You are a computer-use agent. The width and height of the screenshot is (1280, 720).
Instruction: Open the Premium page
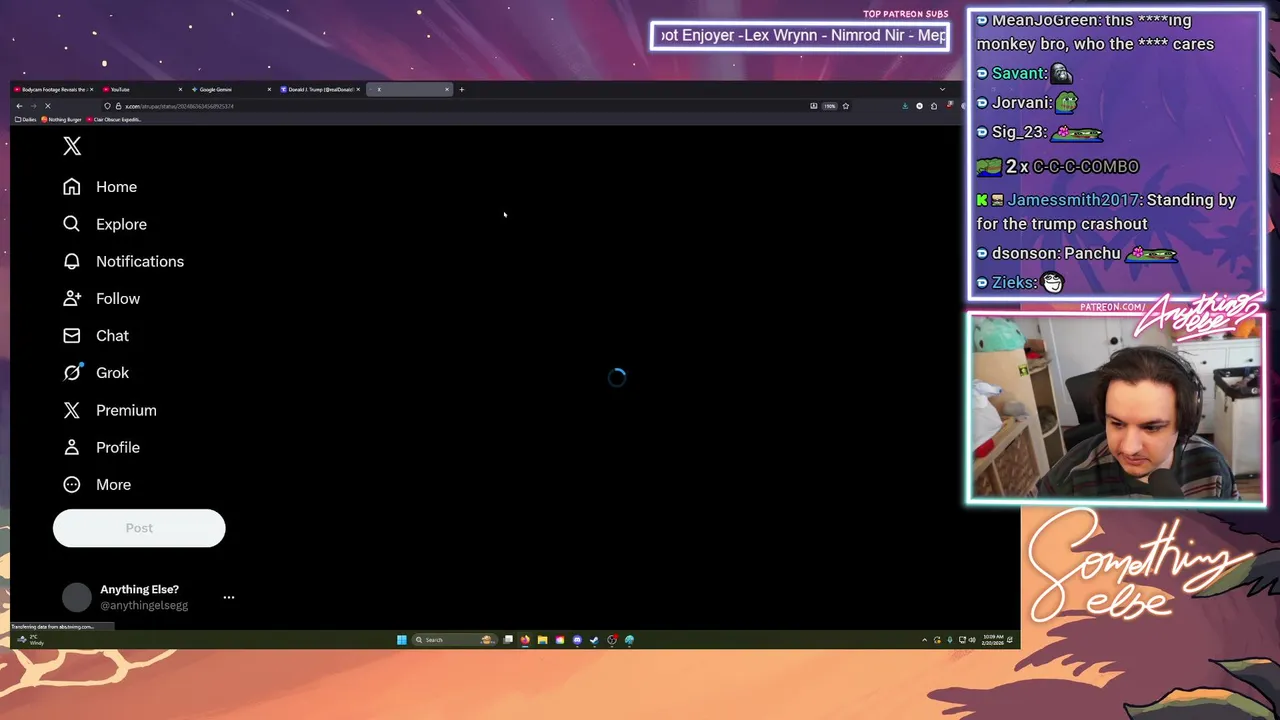click(110, 410)
